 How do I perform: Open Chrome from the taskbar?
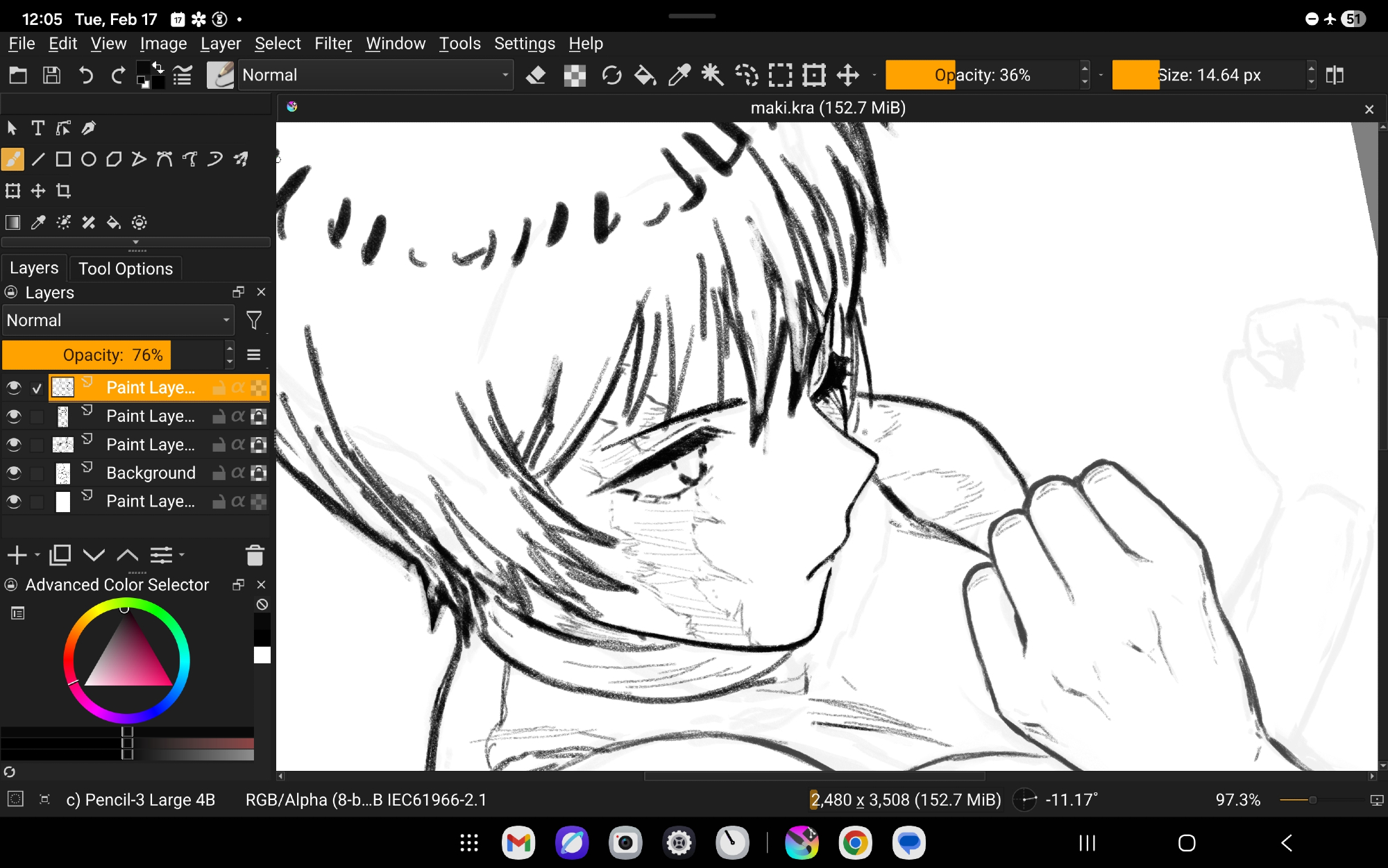(855, 843)
